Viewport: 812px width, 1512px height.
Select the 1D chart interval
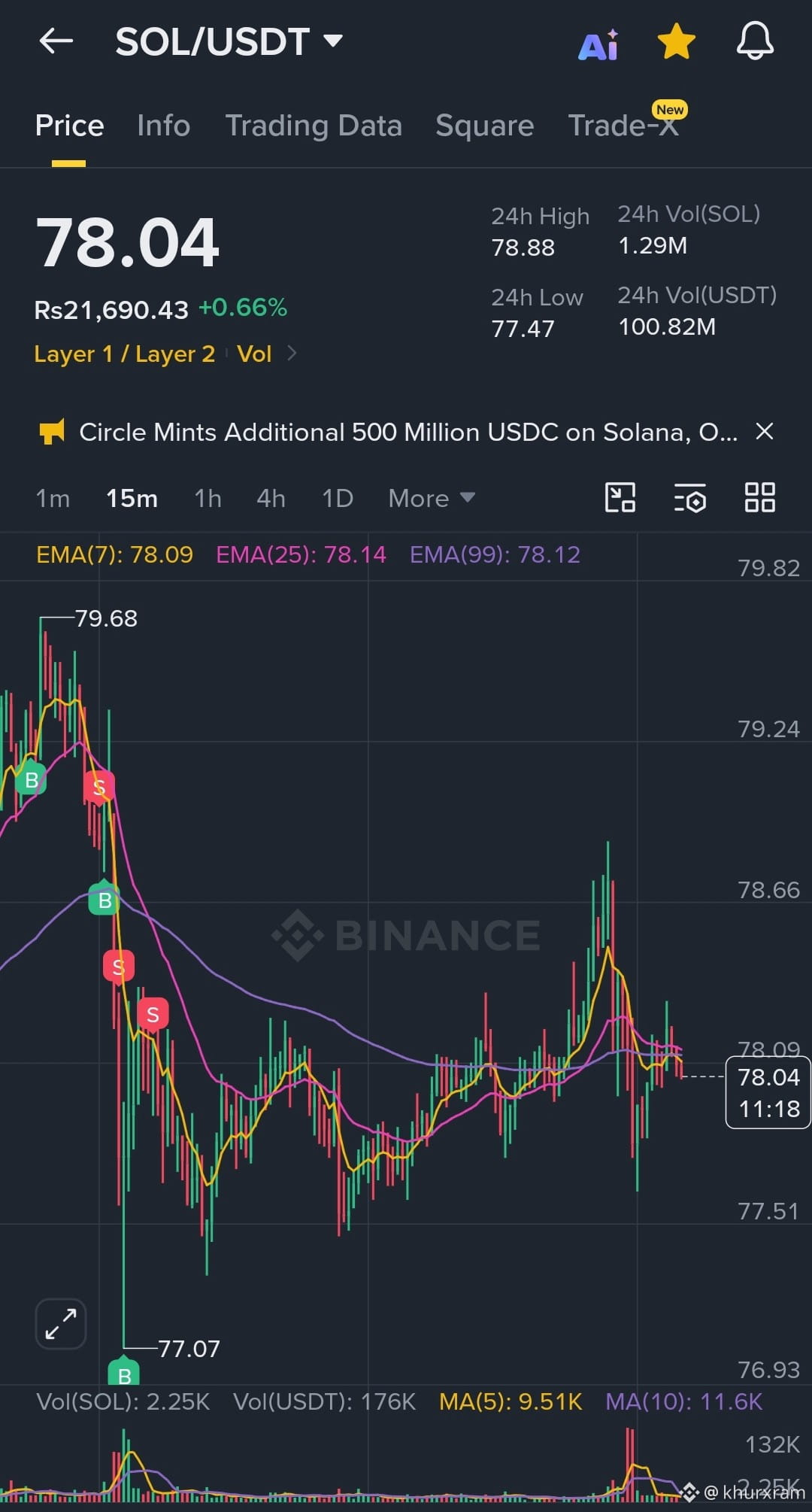coord(338,498)
